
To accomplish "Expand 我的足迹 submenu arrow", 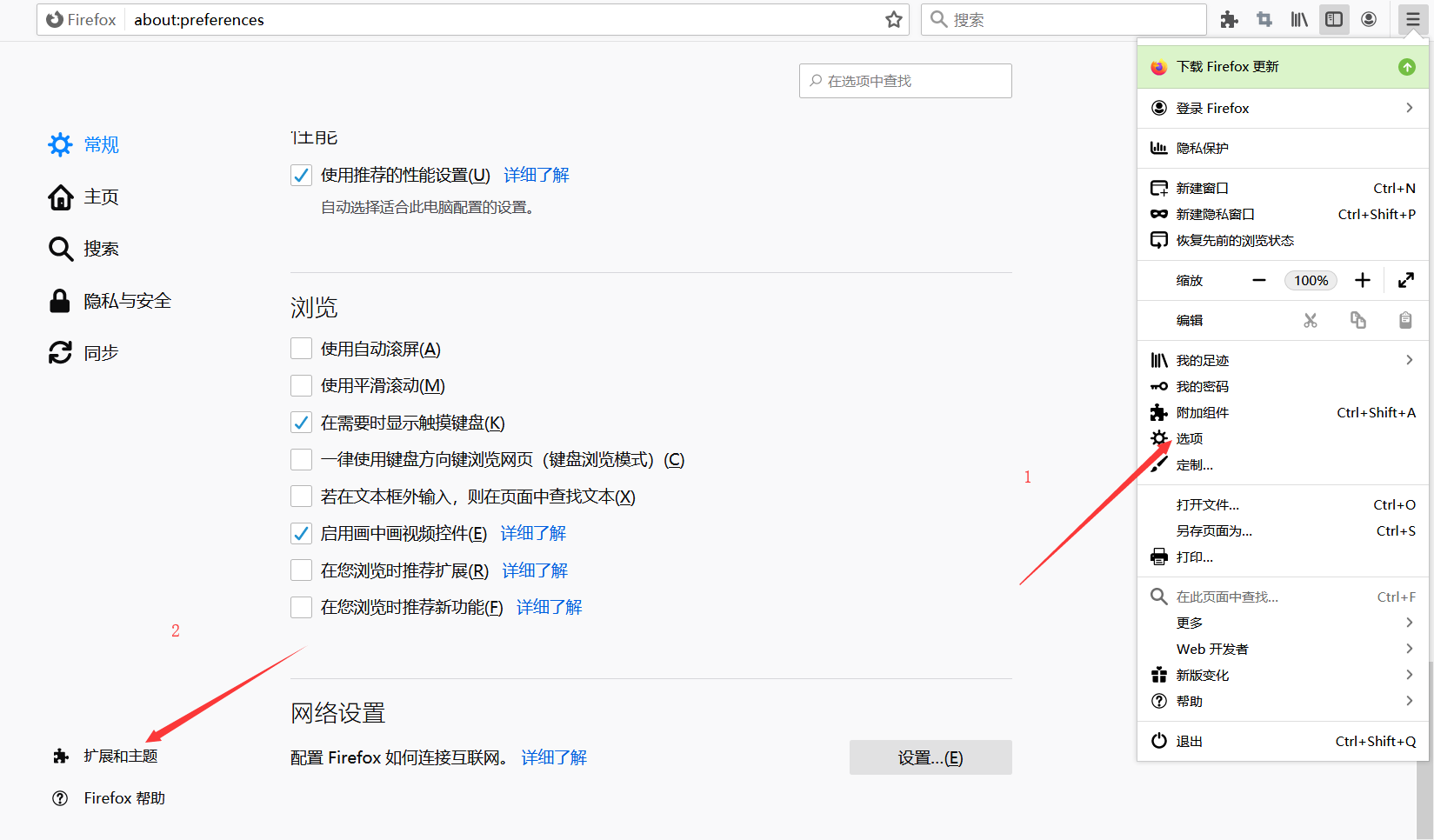I will pos(1409,360).
